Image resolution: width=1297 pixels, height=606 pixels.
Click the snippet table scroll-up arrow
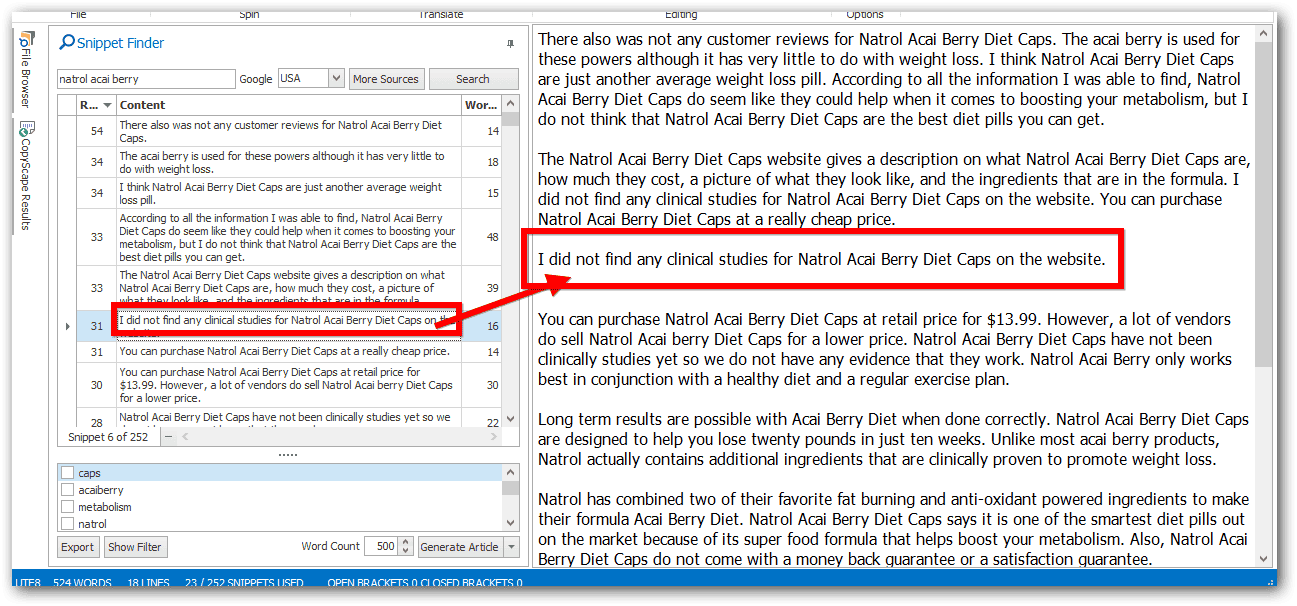510,104
